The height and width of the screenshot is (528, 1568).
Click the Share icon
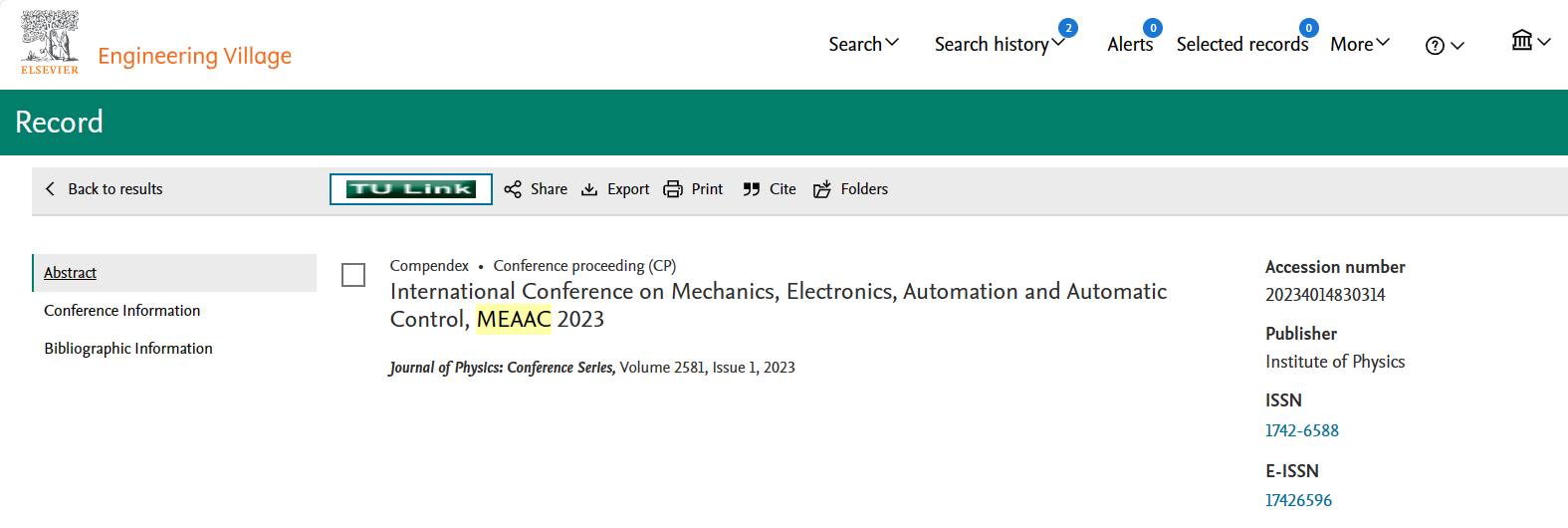[513, 189]
